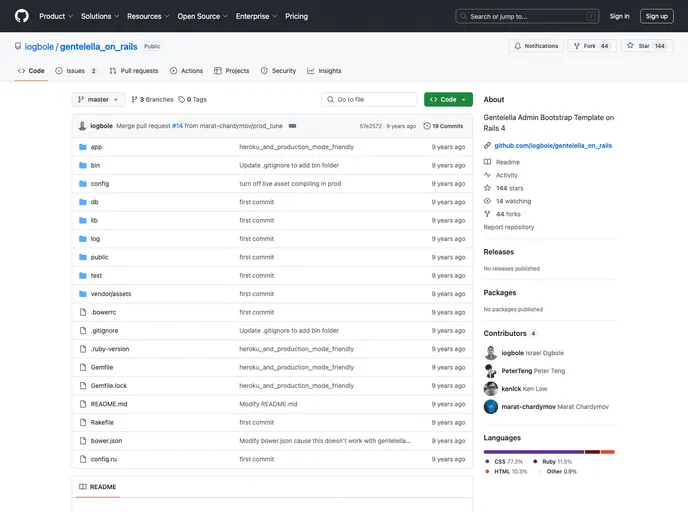
Task: Open the Gemfile.lock file
Action: (109, 386)
